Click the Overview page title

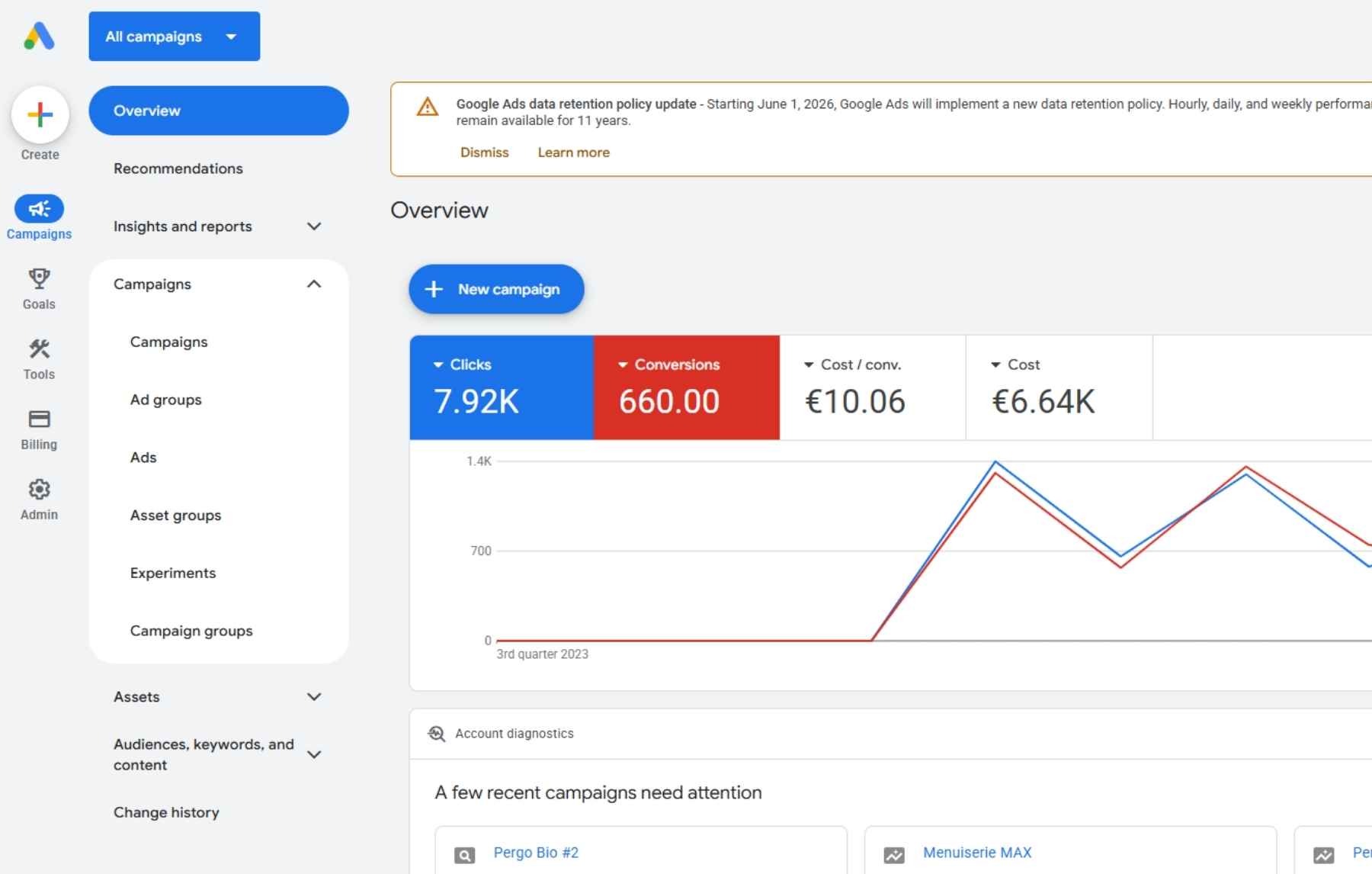pos(439,210)
